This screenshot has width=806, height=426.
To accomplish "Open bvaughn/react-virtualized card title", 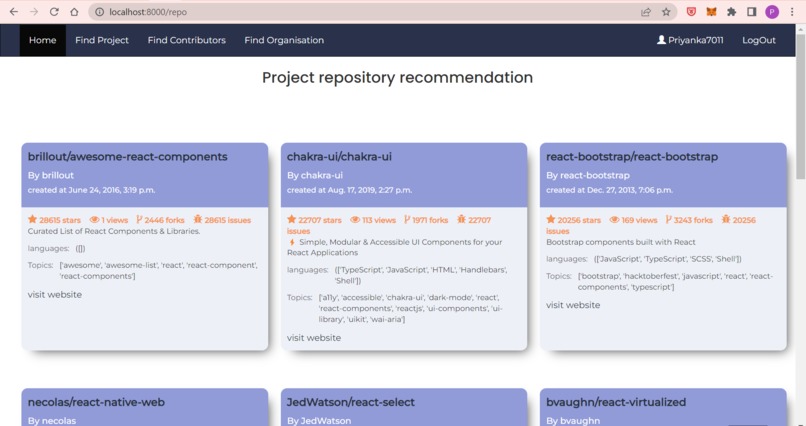I will pyautogui.click(x=616, y=402).
